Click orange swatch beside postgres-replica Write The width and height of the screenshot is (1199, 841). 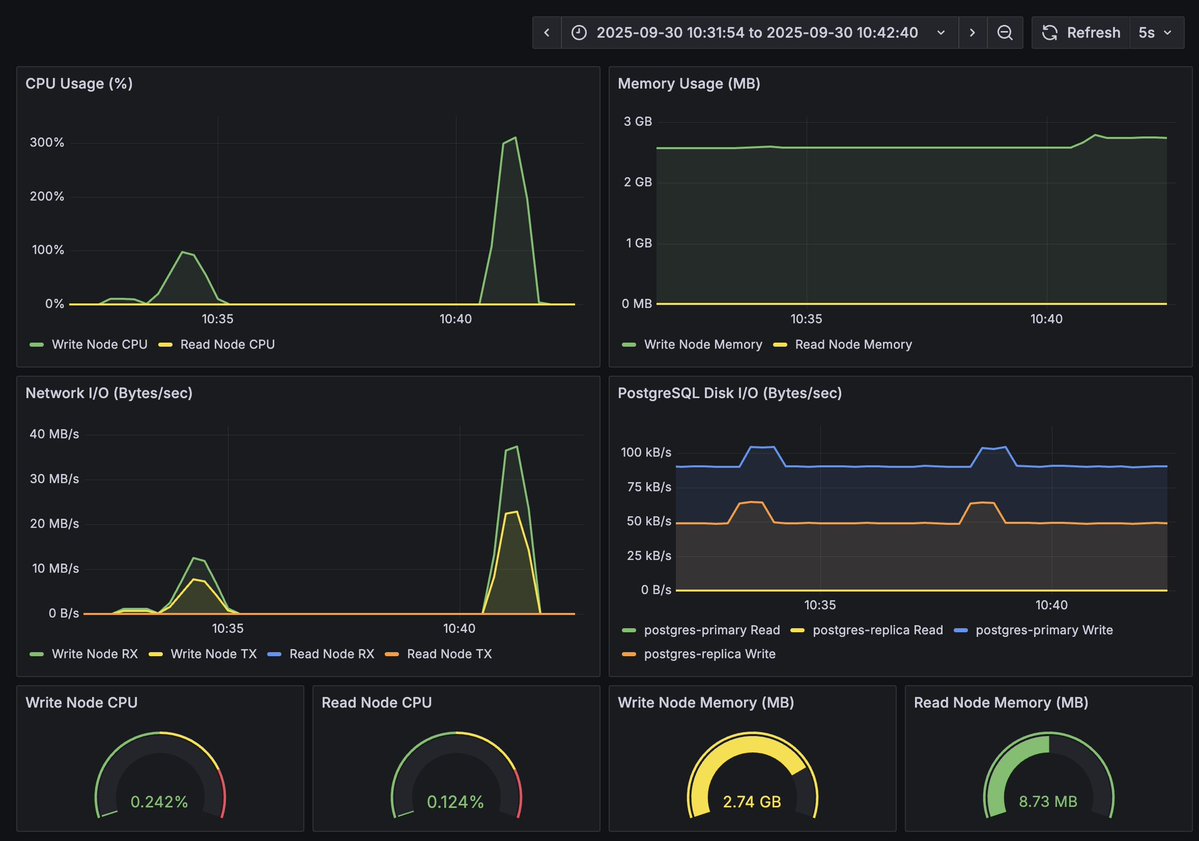tap(629, 654)
